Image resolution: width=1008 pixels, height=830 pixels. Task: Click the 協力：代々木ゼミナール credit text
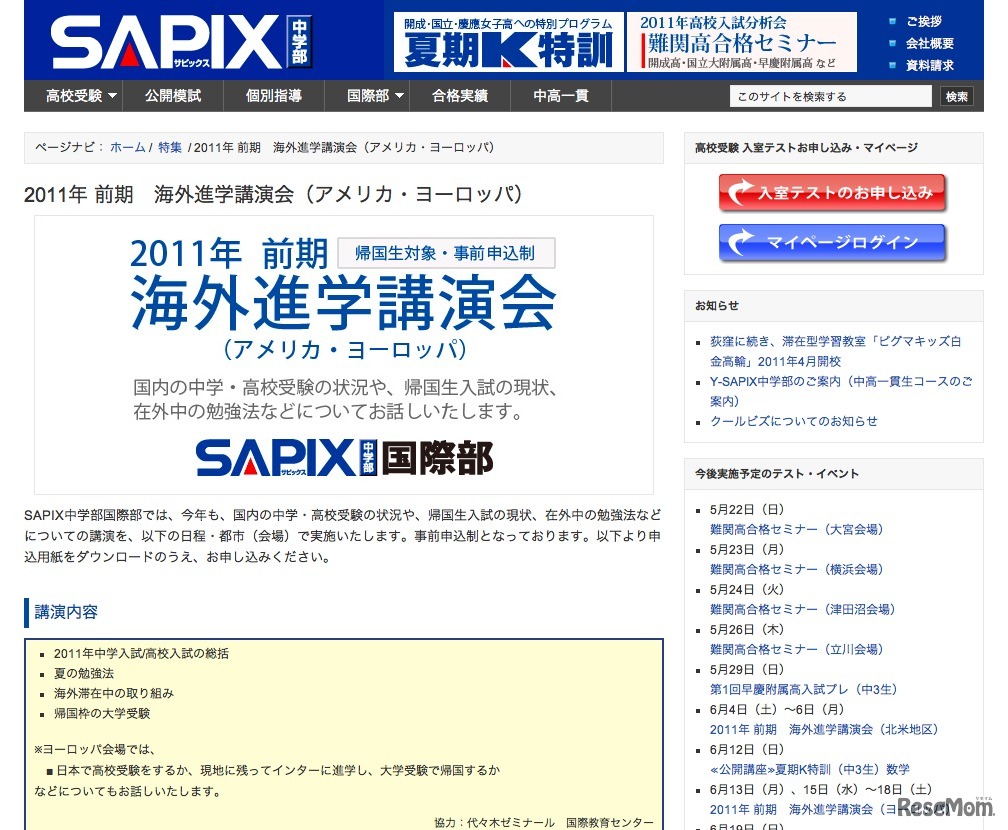coord(543,822)
